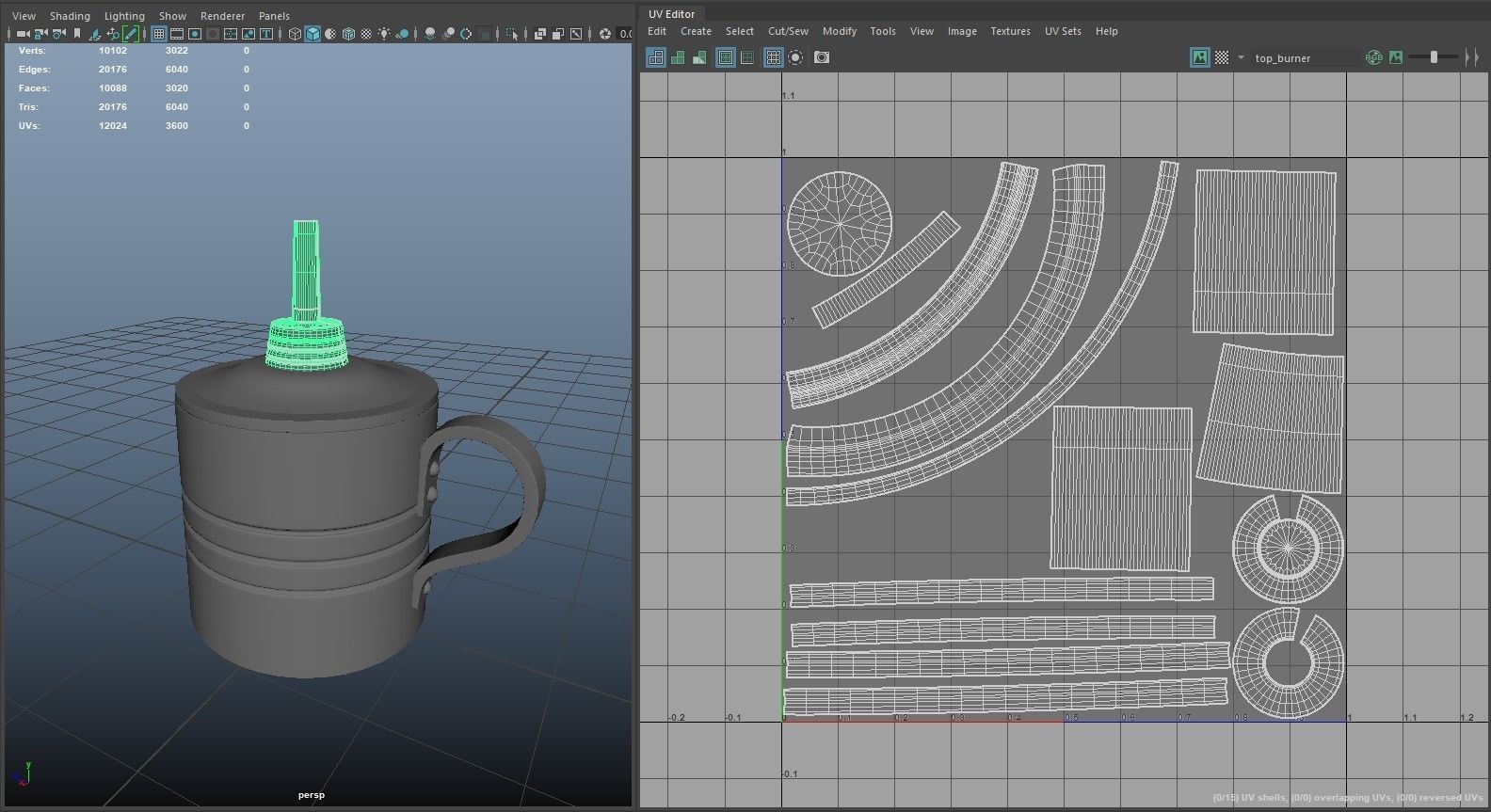The height and width of the screenshot is (812, 1491).
Task: Click the X-Ray display icon
Action: 540,34
